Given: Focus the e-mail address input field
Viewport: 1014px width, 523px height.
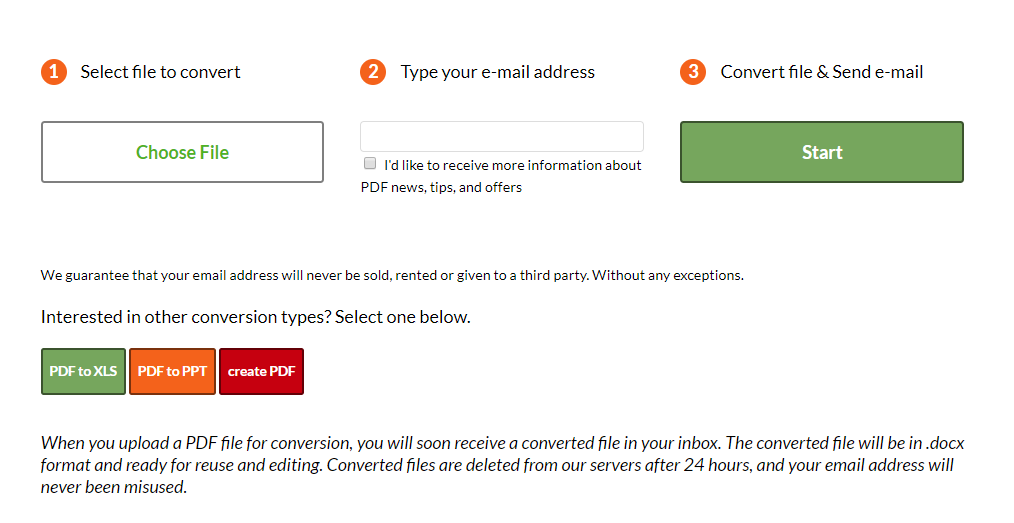Looking at the screenshot, I should point(501,137).
